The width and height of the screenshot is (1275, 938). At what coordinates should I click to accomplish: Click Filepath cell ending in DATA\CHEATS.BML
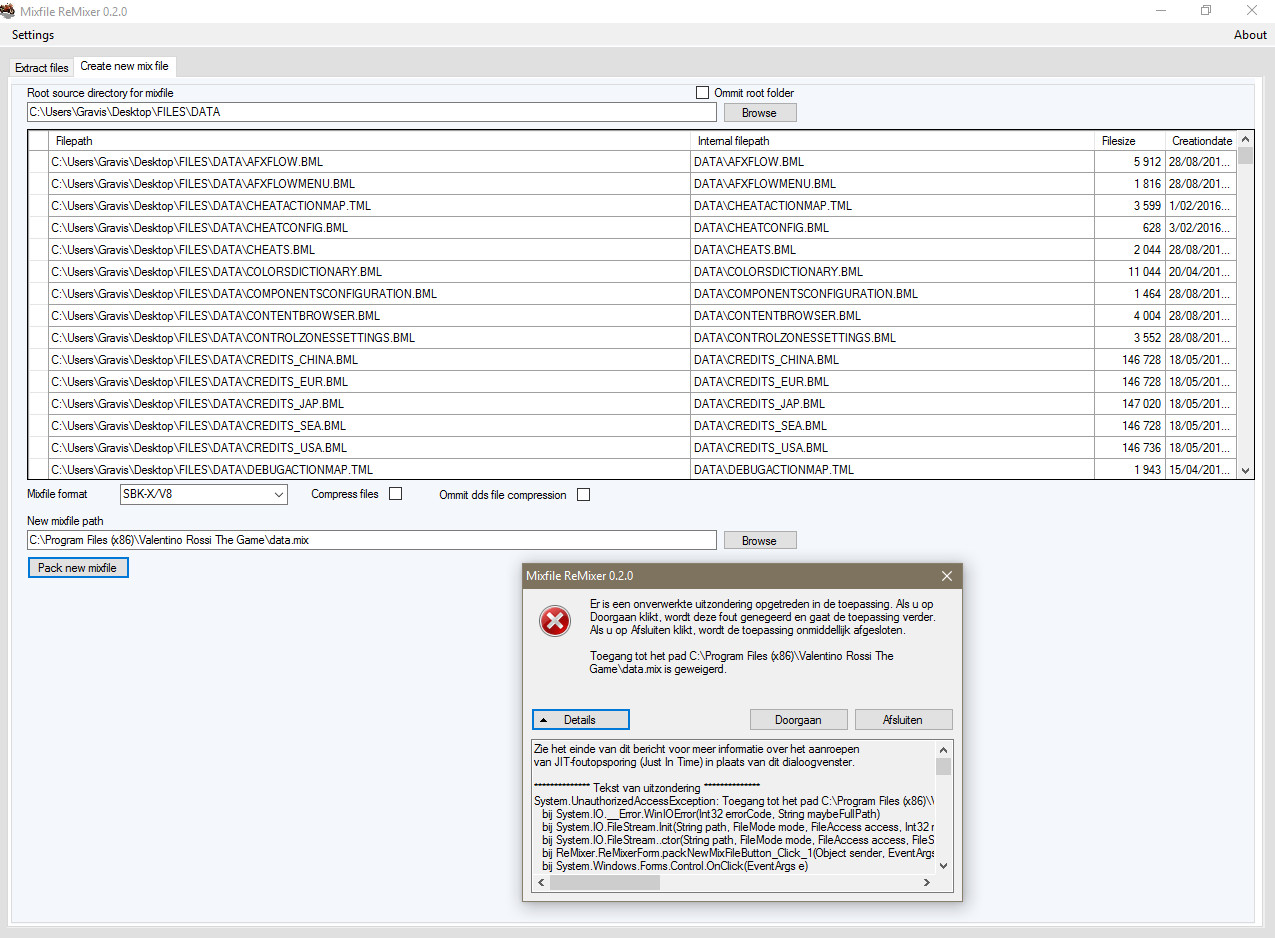pyautogui.click(x=370, y=250)
